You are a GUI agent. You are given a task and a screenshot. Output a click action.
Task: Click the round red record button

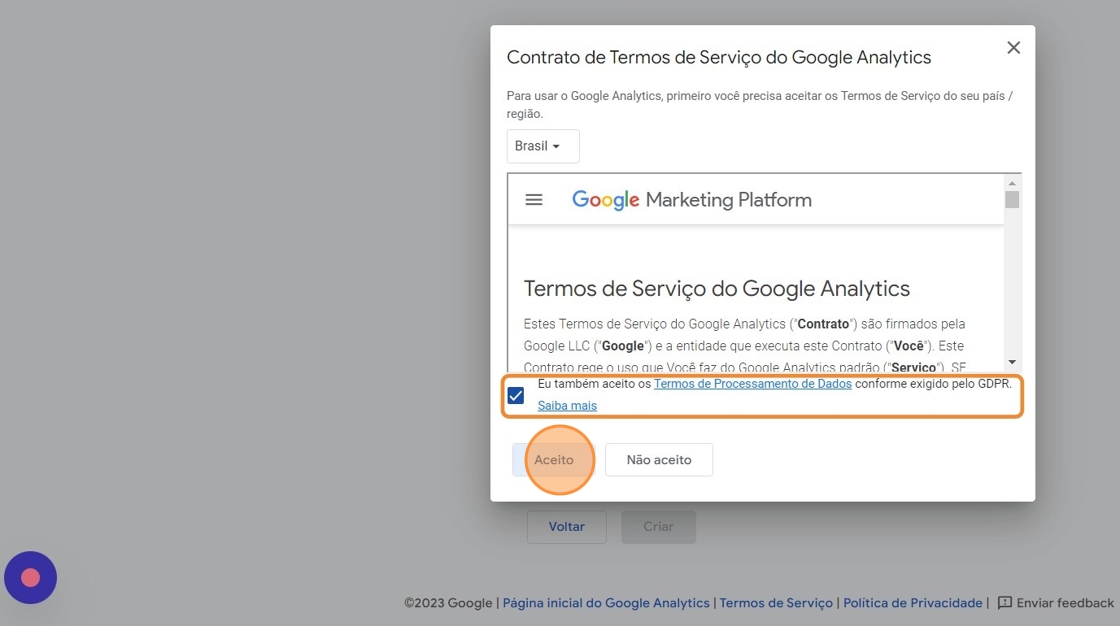30,578
